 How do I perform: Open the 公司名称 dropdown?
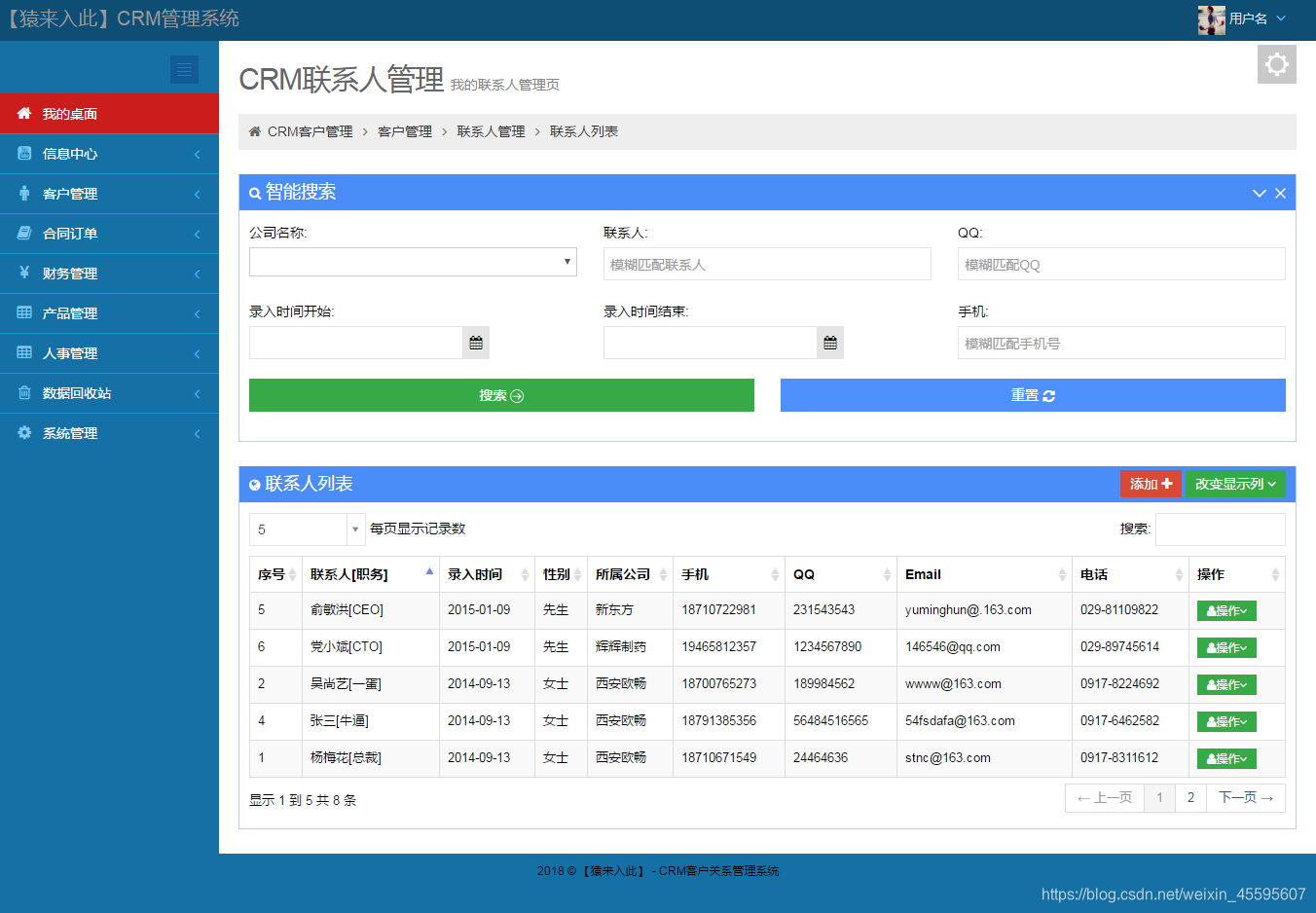[413, 262]
